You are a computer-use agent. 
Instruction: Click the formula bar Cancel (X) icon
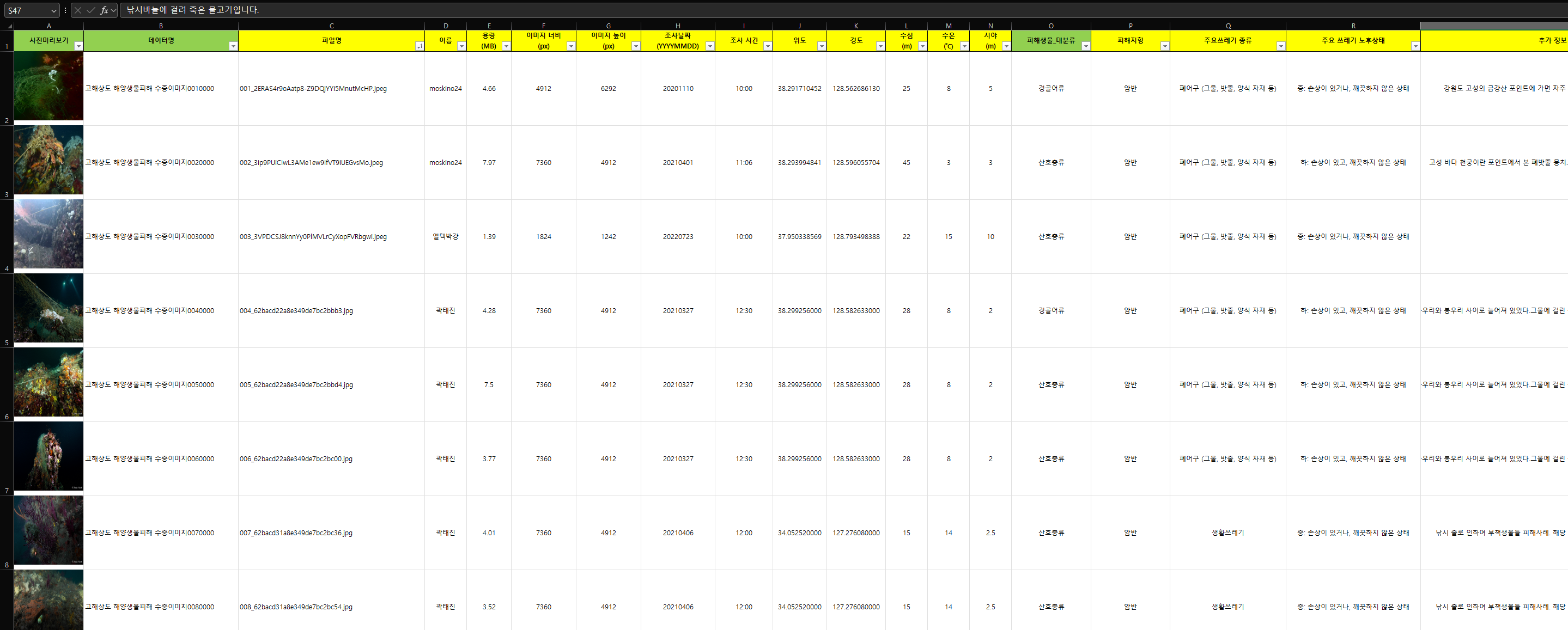pos(78,10)
